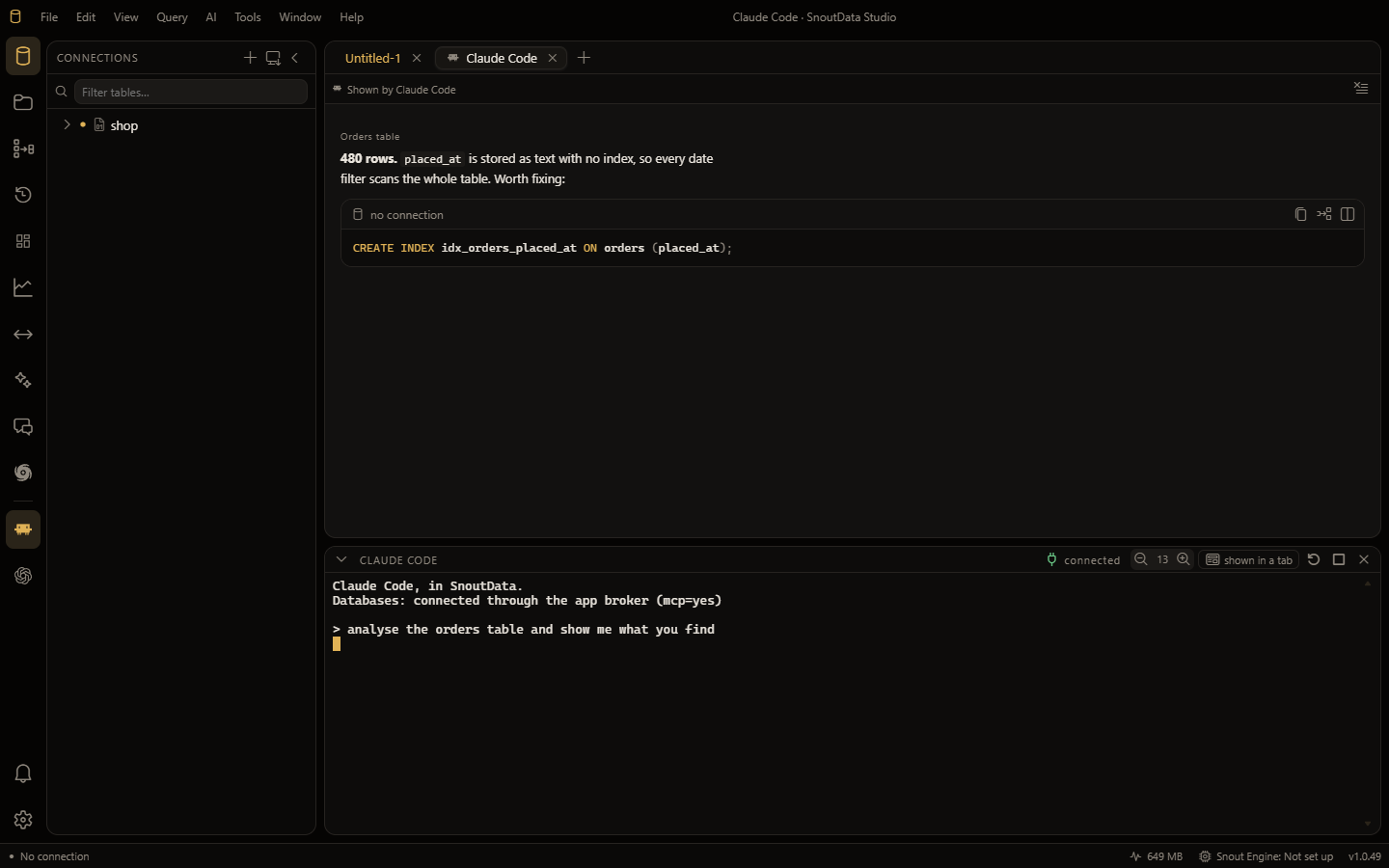Image resolution: width=1389 pixels, height=868 pixels.
Task: Close the Untitled-1 tab
Action: tap(417, 58)
